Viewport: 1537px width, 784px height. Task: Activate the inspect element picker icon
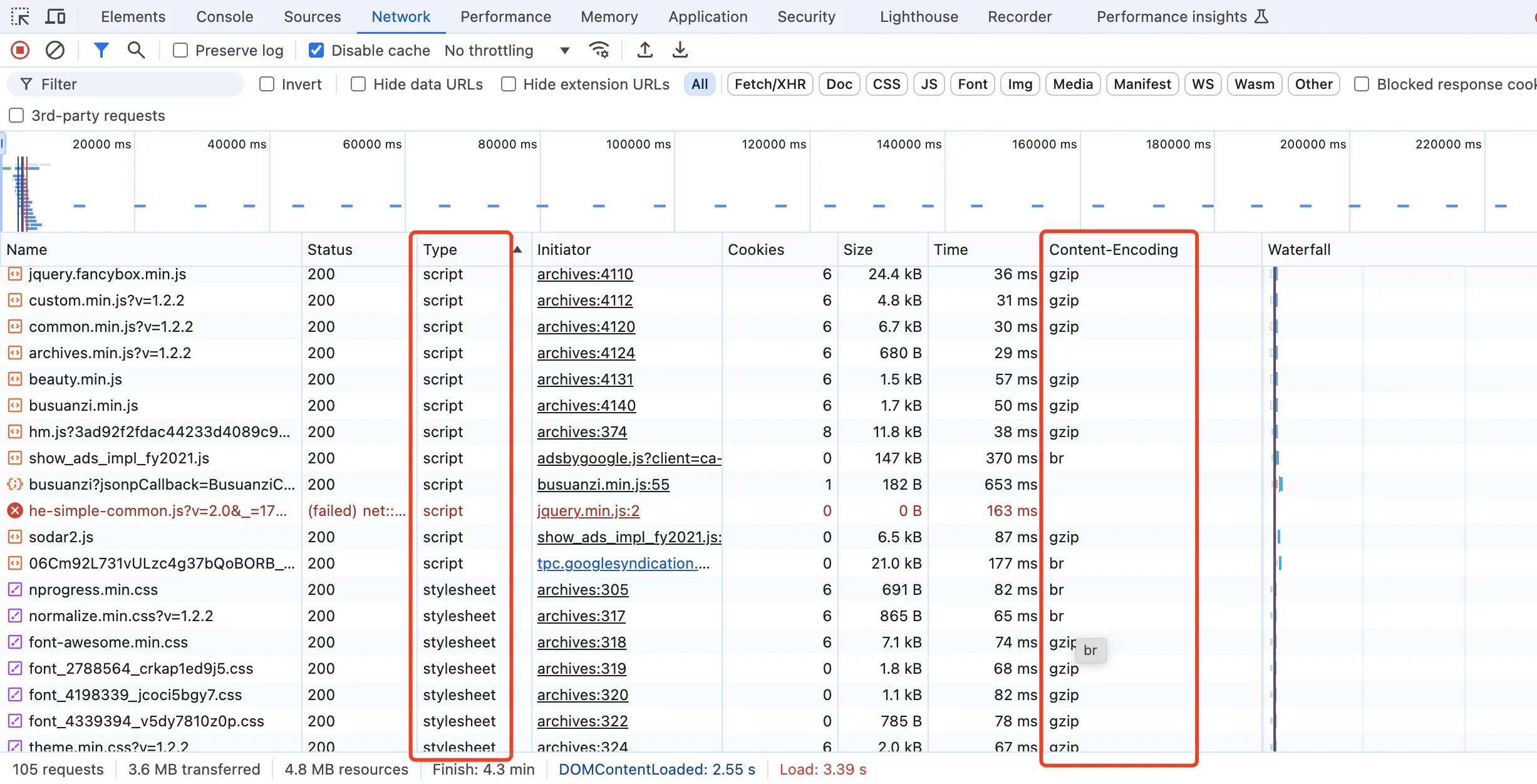point(20,17)
